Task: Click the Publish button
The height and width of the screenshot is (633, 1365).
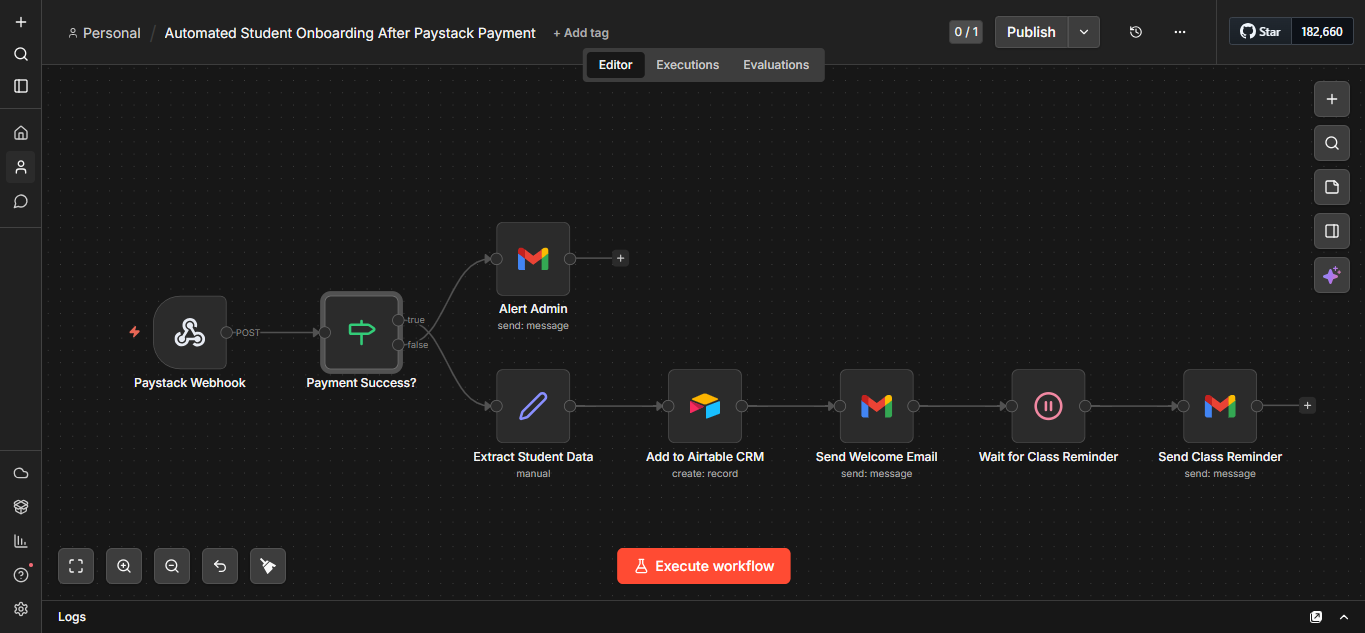Action: point(1031,32)
